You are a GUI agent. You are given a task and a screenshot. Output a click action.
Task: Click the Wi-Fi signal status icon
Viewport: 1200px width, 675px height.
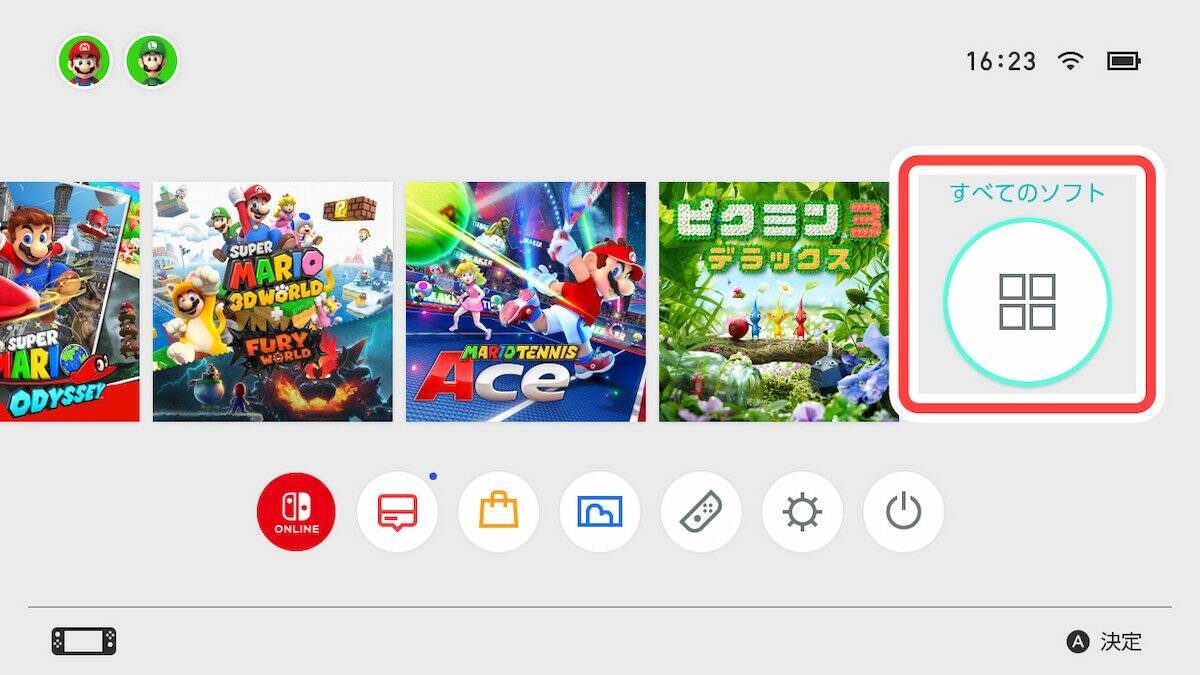tap(1071, 61)
